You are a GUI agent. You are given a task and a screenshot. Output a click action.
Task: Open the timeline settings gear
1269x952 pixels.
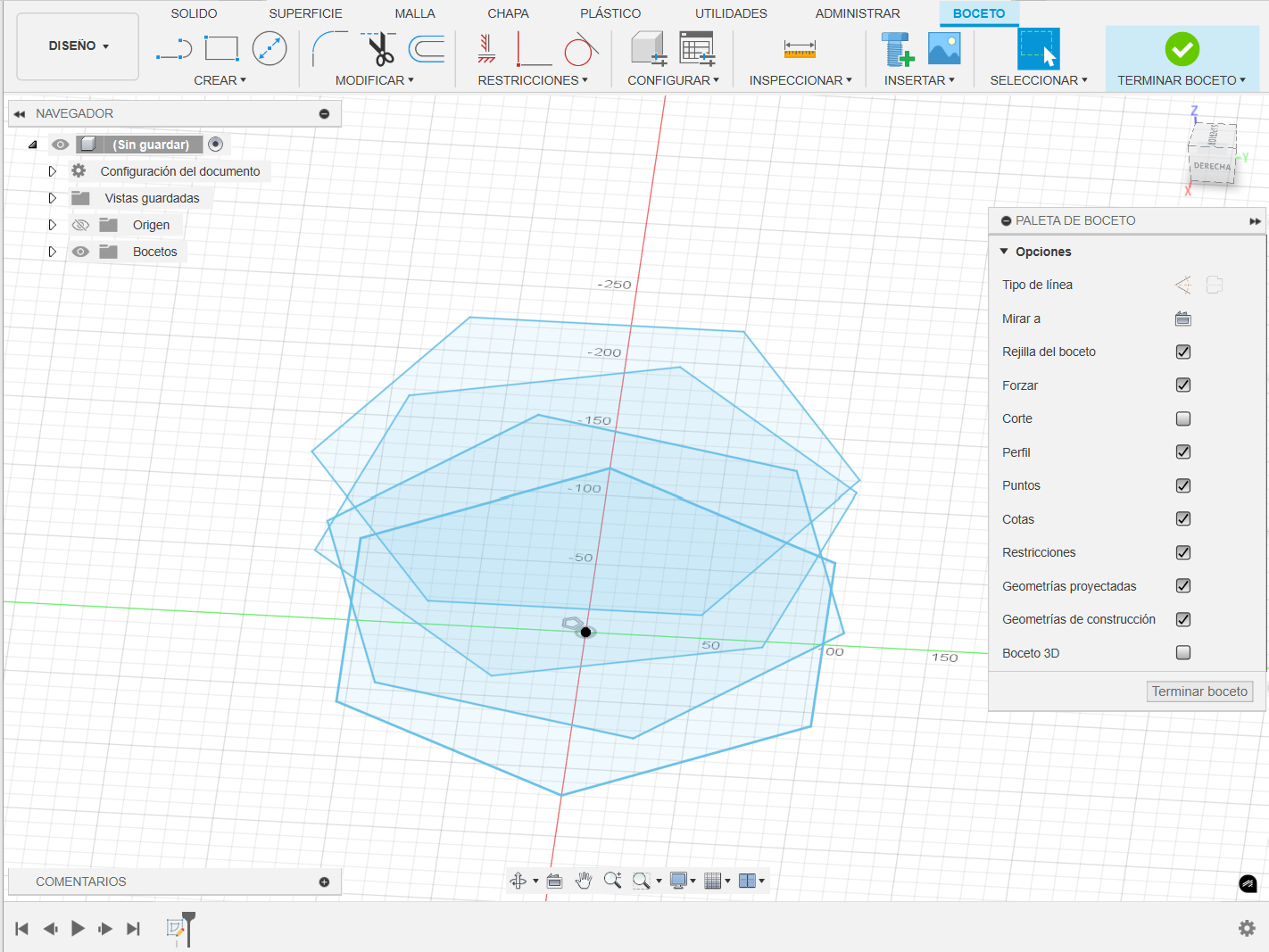coord(1247,928)
